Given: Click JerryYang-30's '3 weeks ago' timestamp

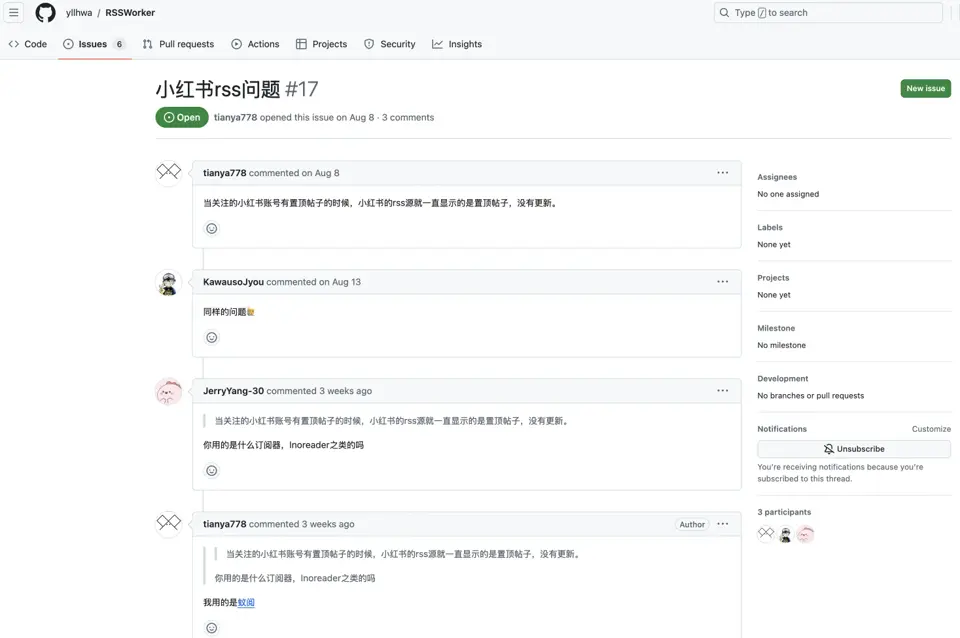Looking at the screenshot, I should point(345,391).
